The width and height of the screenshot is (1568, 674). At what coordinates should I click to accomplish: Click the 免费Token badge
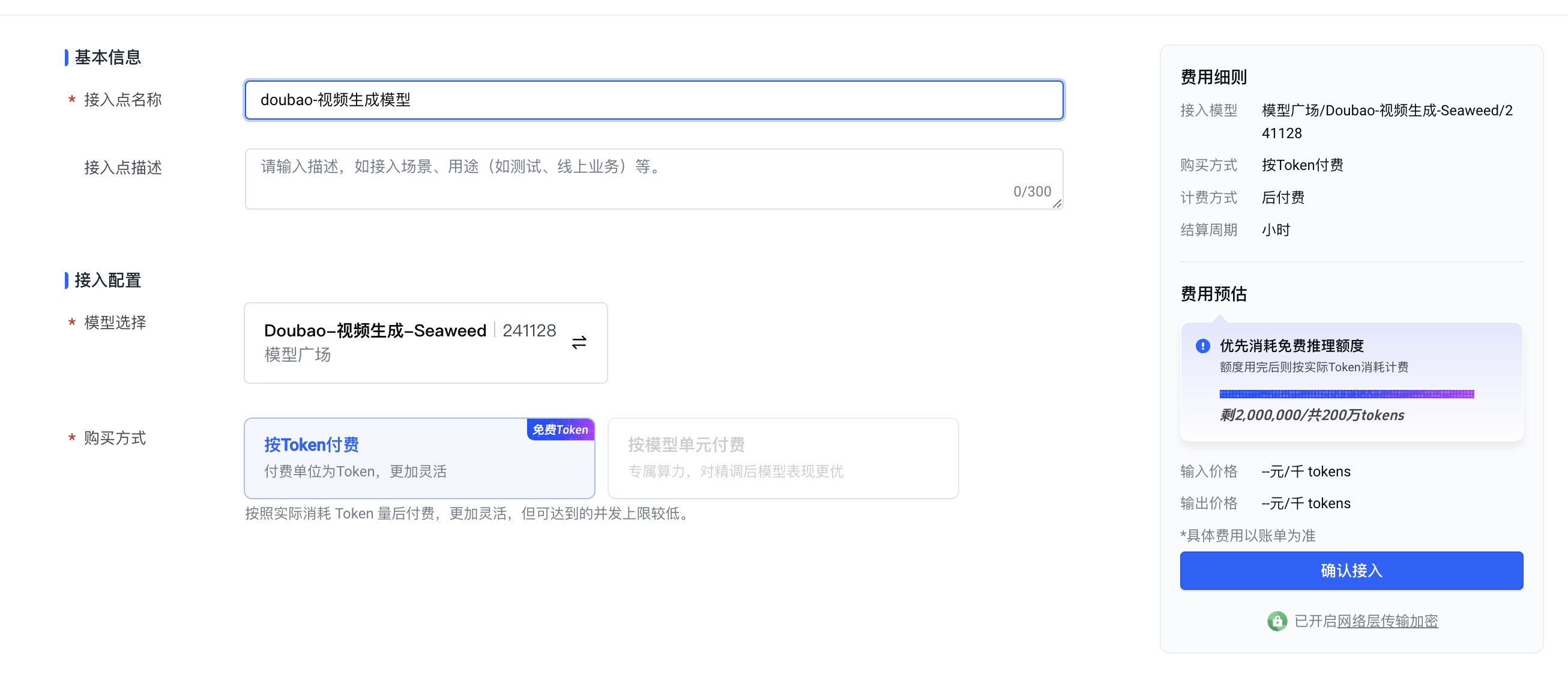click(560, 430)
